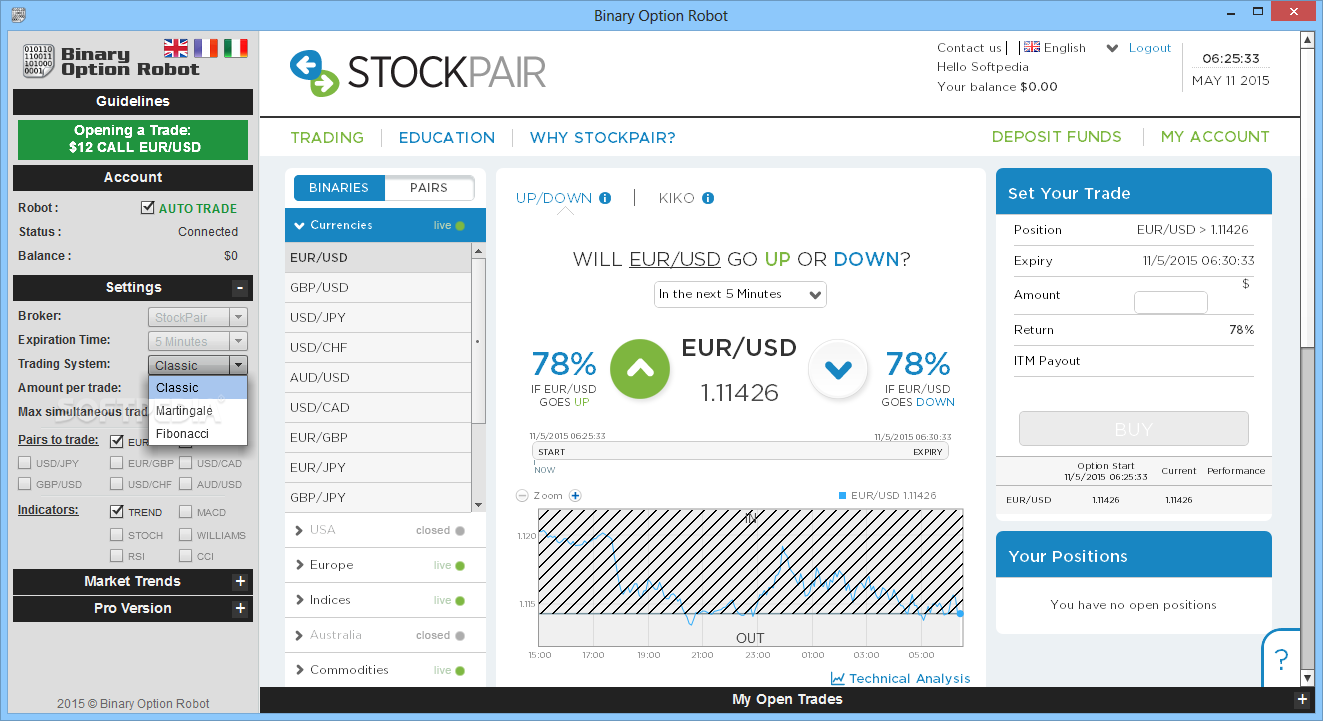Click the closed status dot for USA
Screen dimensions: 1323x721
pyautogui.click(x=460, y=531)
